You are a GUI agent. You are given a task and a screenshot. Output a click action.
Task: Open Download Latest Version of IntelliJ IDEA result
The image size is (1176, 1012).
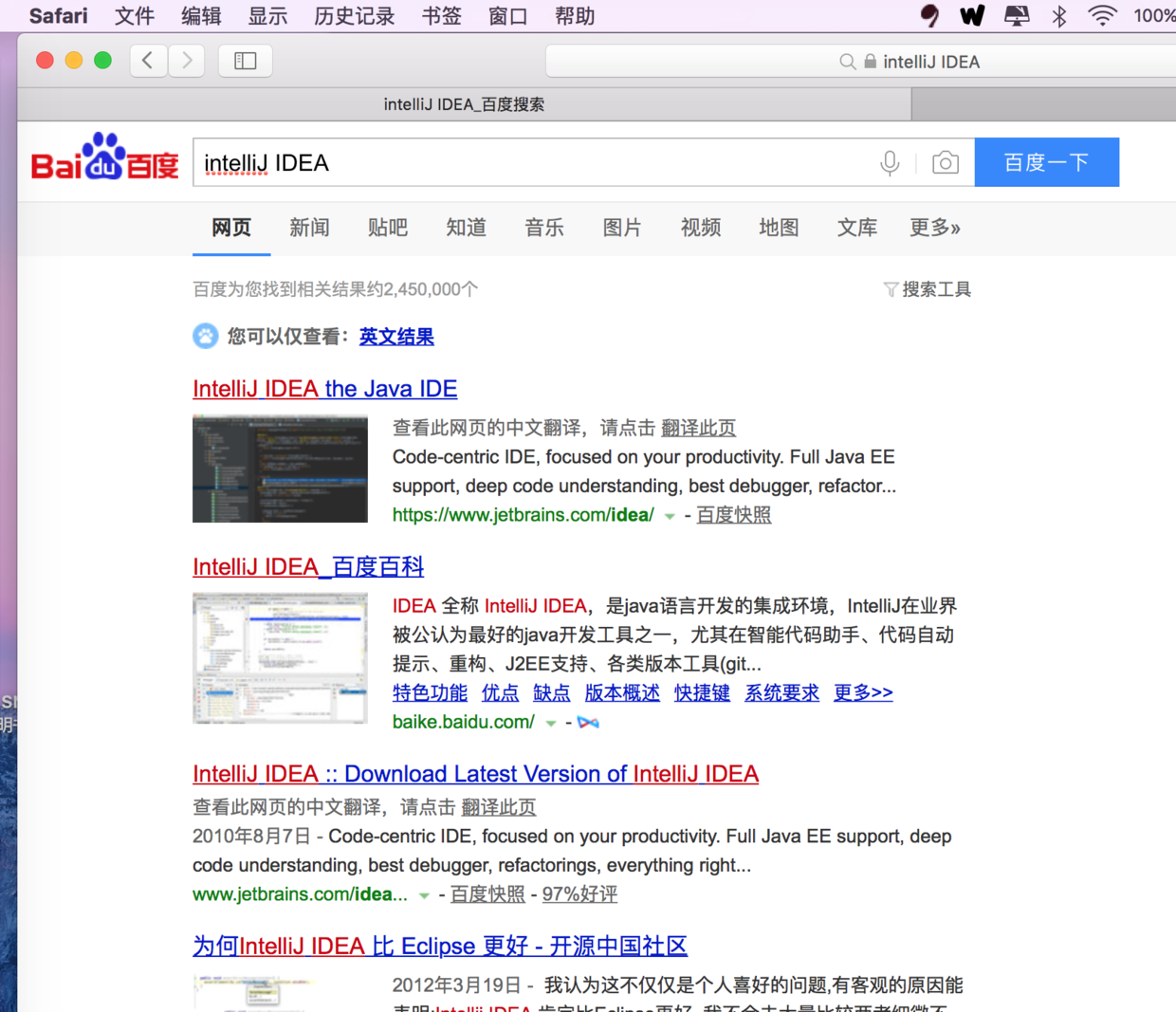click(475, 774)
